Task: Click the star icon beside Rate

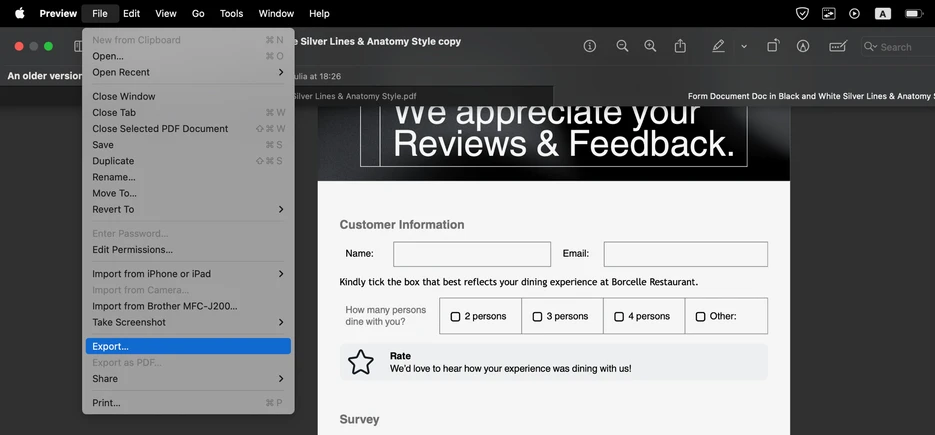Action: coord(361,362)
